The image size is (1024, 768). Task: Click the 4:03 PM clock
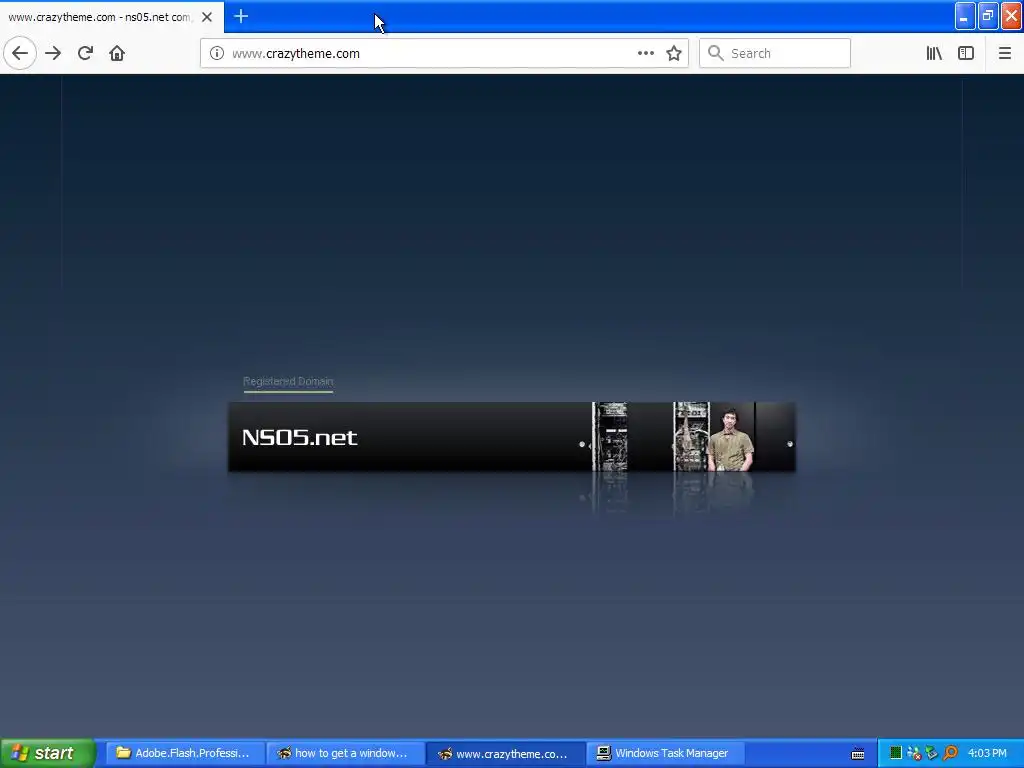[x=987, y=753]
